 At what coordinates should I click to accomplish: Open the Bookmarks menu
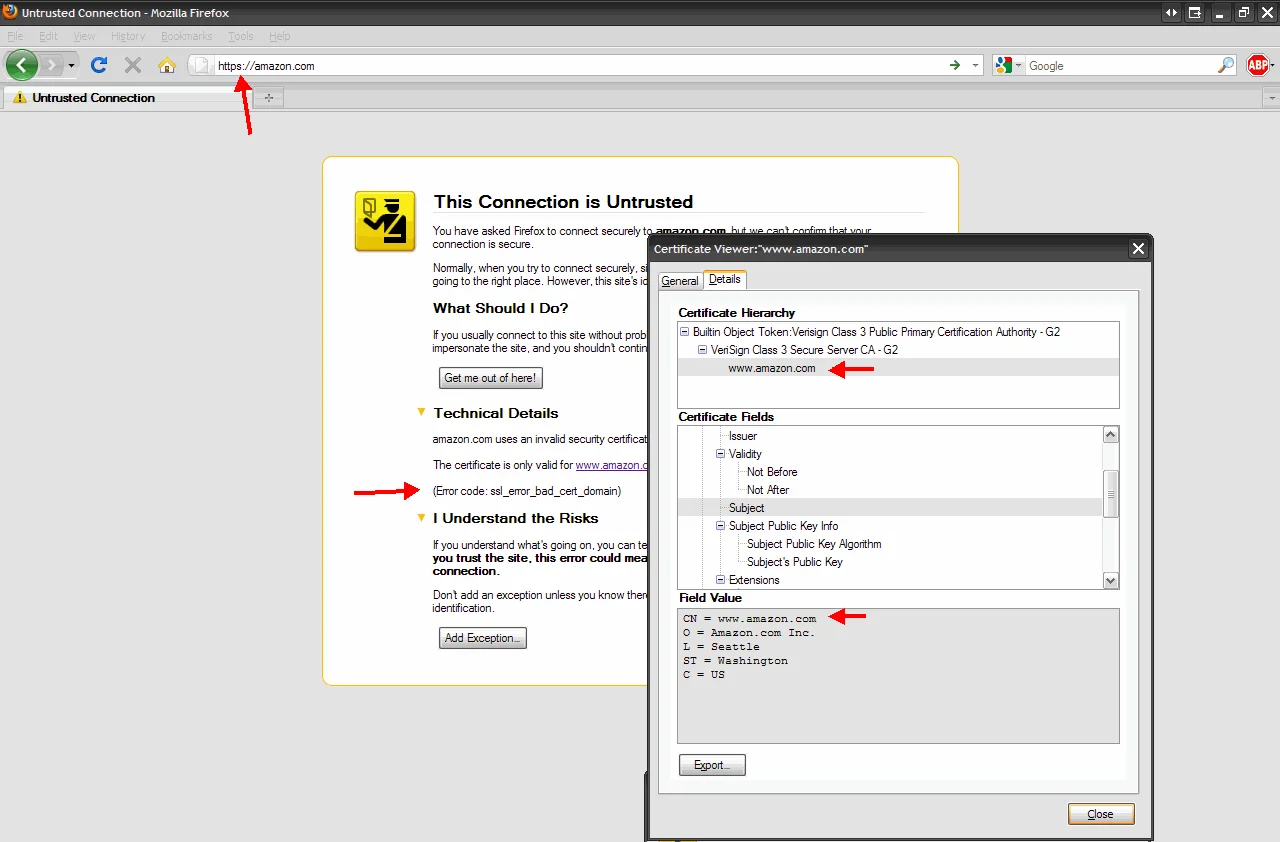tap(186, 36)
